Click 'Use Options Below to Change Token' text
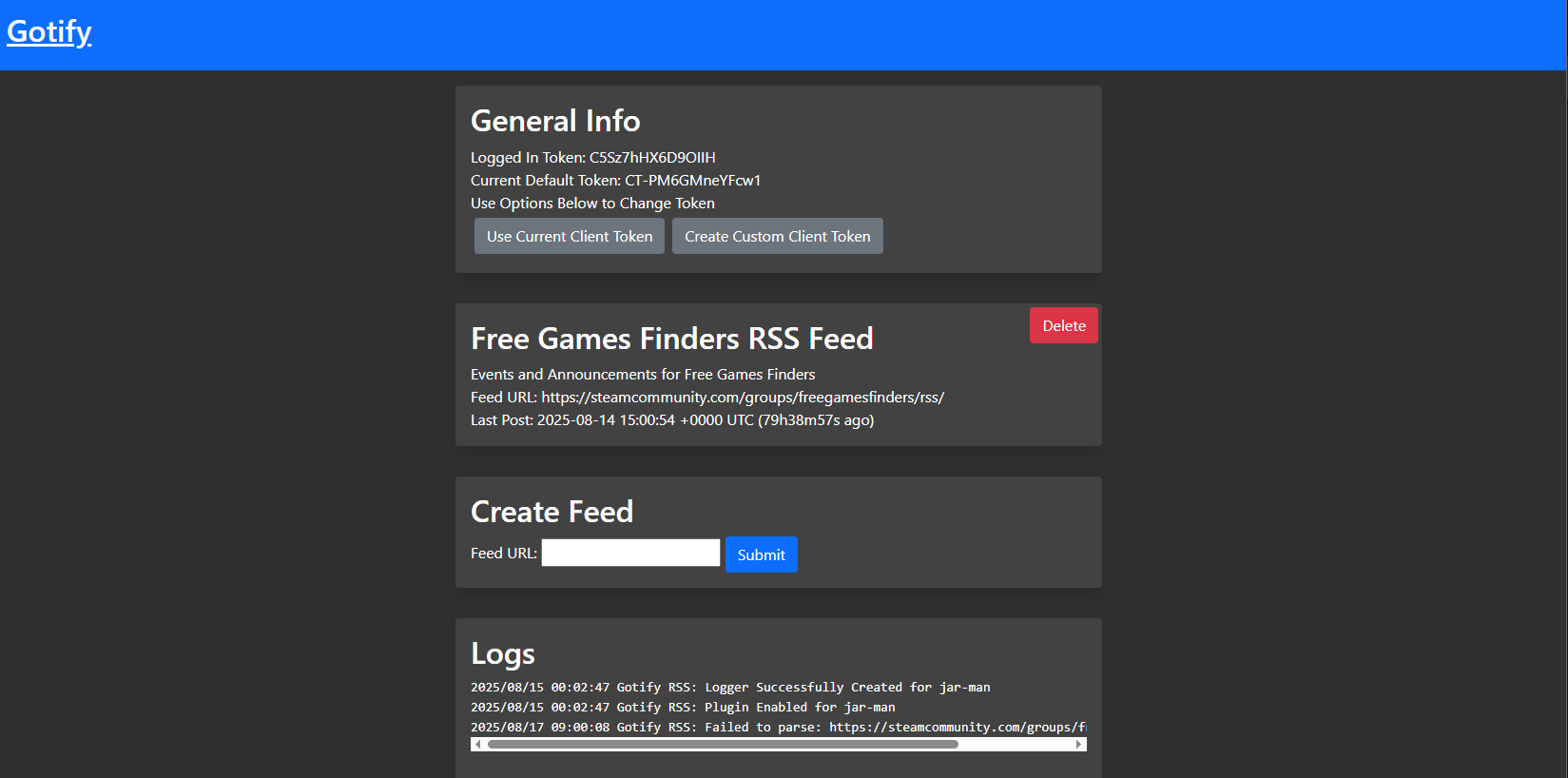Screen dimensions: 1568x778 pos(592,204)
